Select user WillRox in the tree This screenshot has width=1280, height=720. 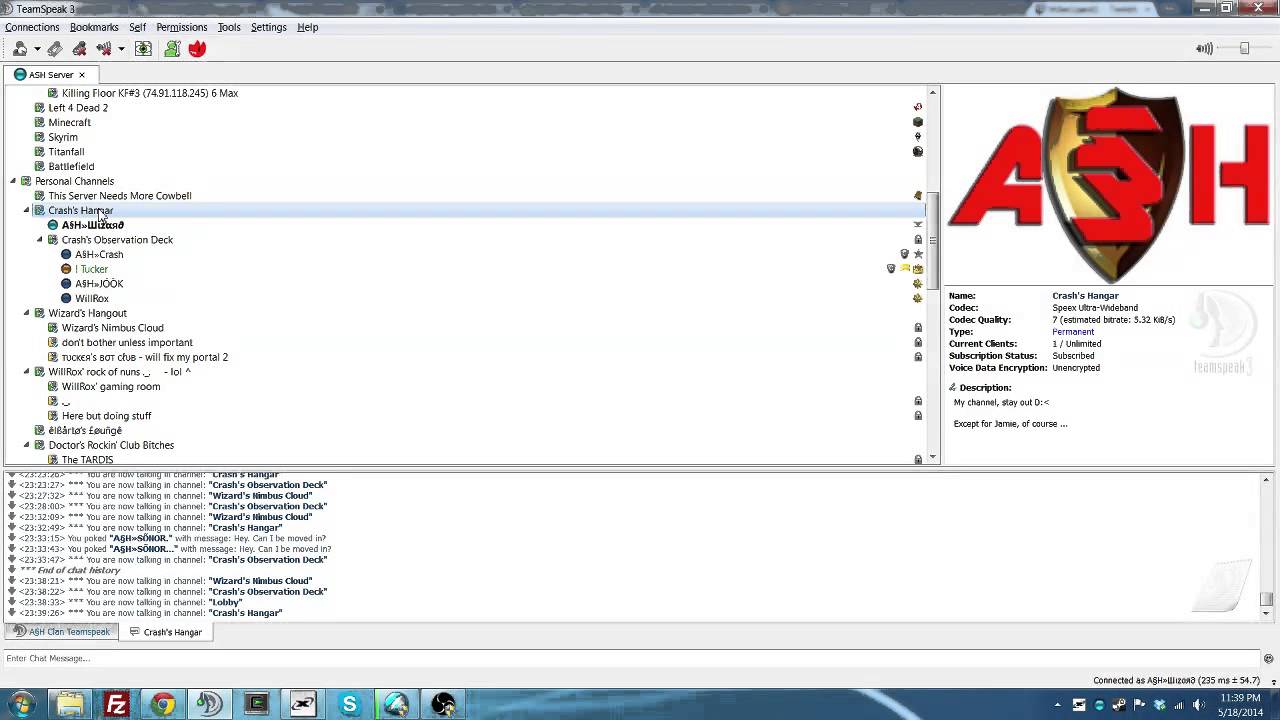coord(92,298)
